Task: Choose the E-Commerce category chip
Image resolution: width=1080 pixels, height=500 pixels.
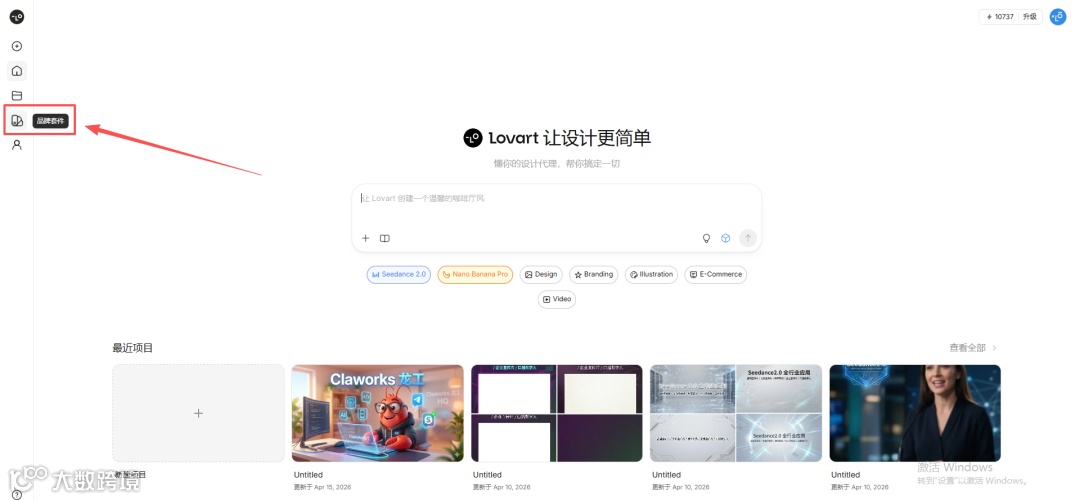Action: [716, 274]
